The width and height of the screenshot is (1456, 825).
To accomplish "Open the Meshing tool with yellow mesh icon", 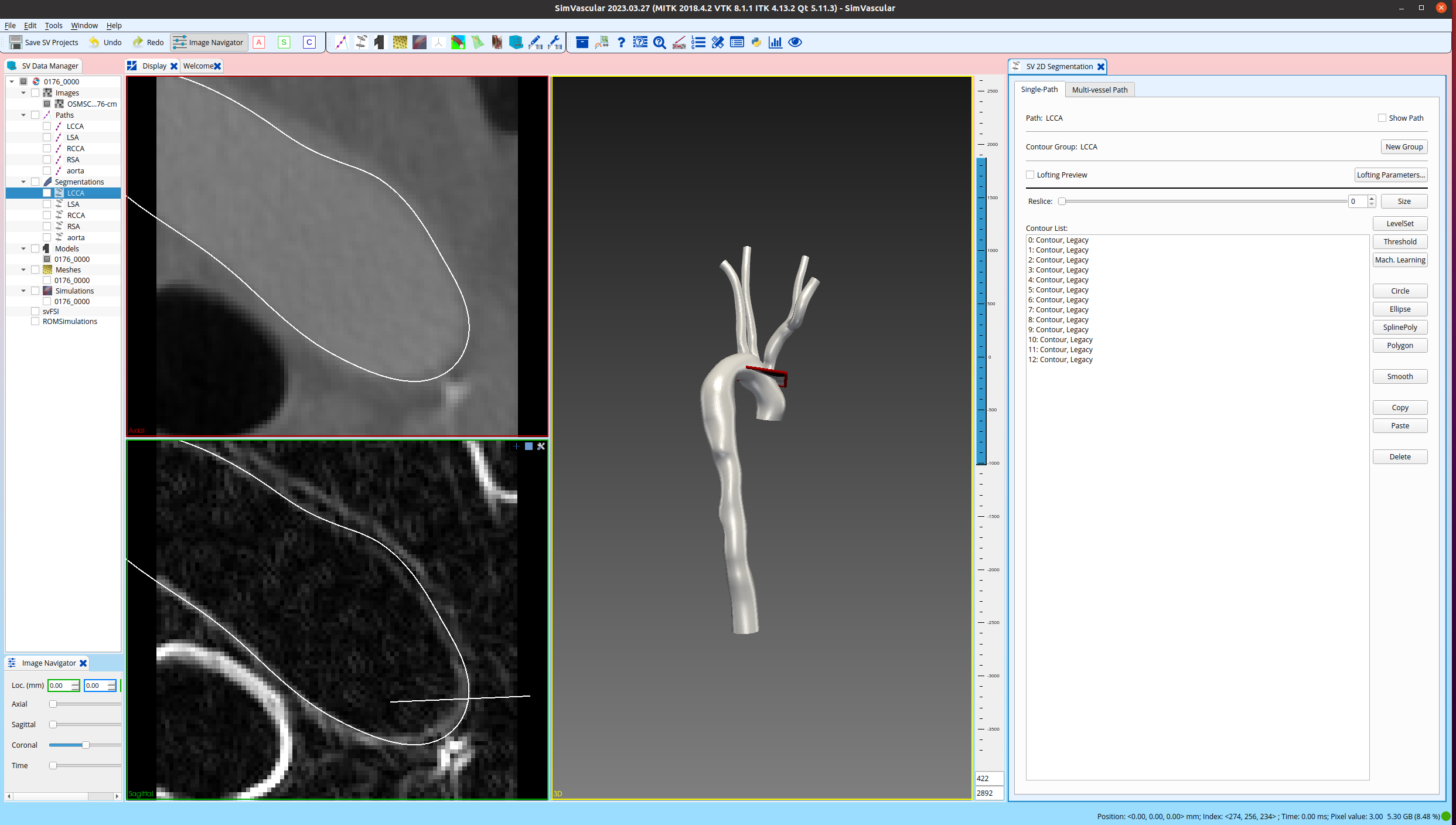I will click(x=400, y=42).
